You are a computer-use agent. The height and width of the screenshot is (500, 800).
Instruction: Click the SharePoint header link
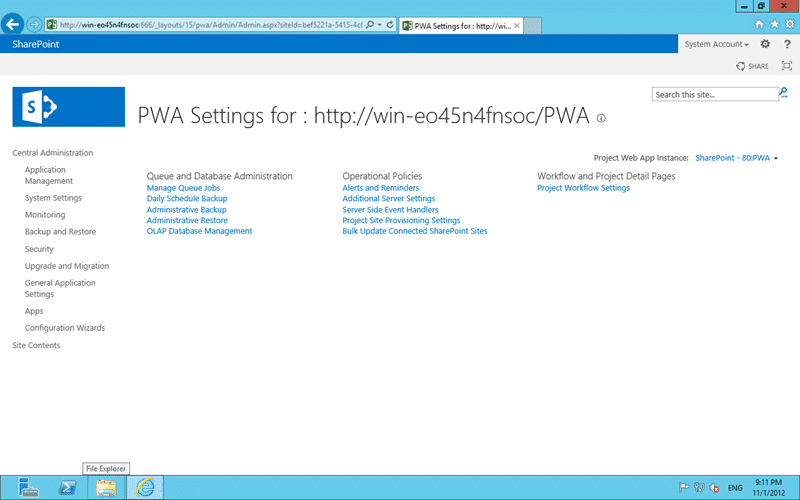(36, 44)
